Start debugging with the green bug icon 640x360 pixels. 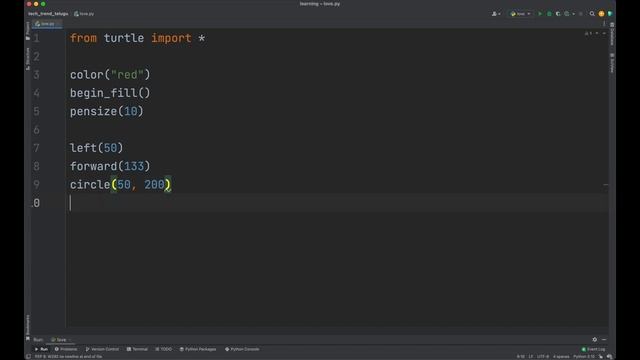pos(549,14)
